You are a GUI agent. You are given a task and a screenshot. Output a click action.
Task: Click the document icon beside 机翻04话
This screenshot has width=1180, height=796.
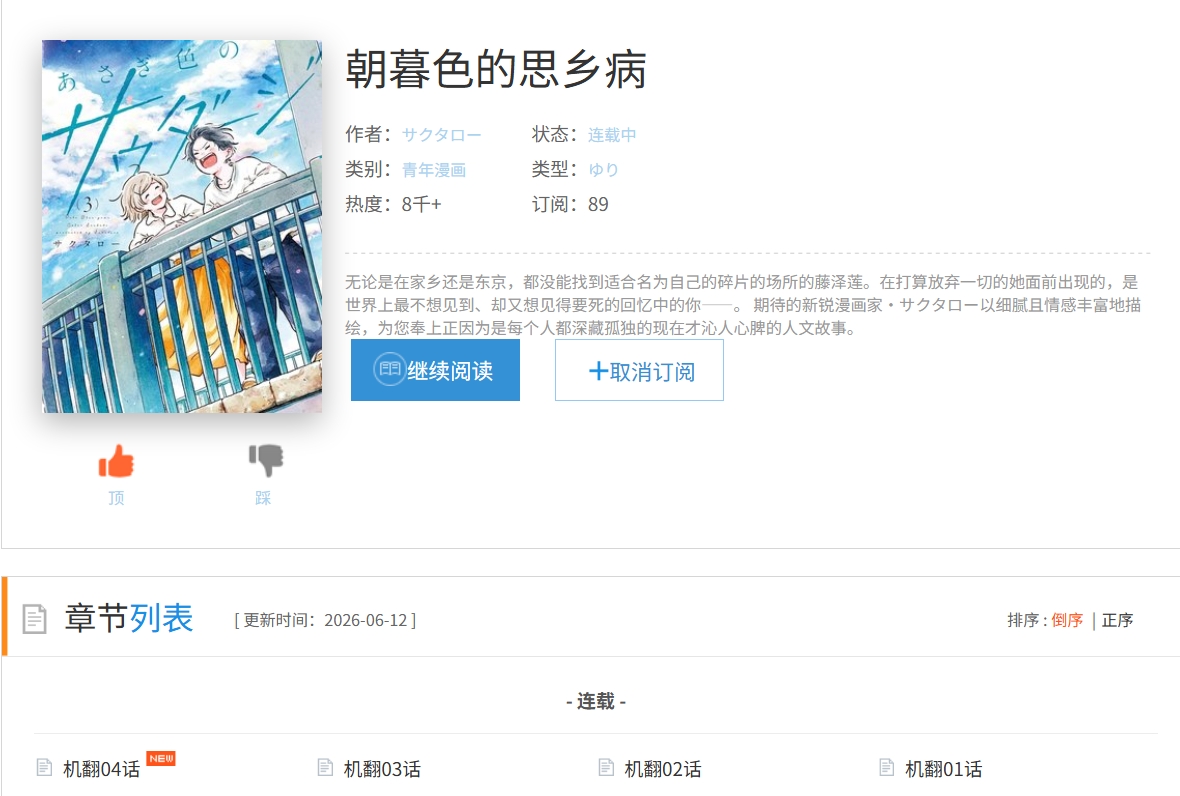click(44, 767)
